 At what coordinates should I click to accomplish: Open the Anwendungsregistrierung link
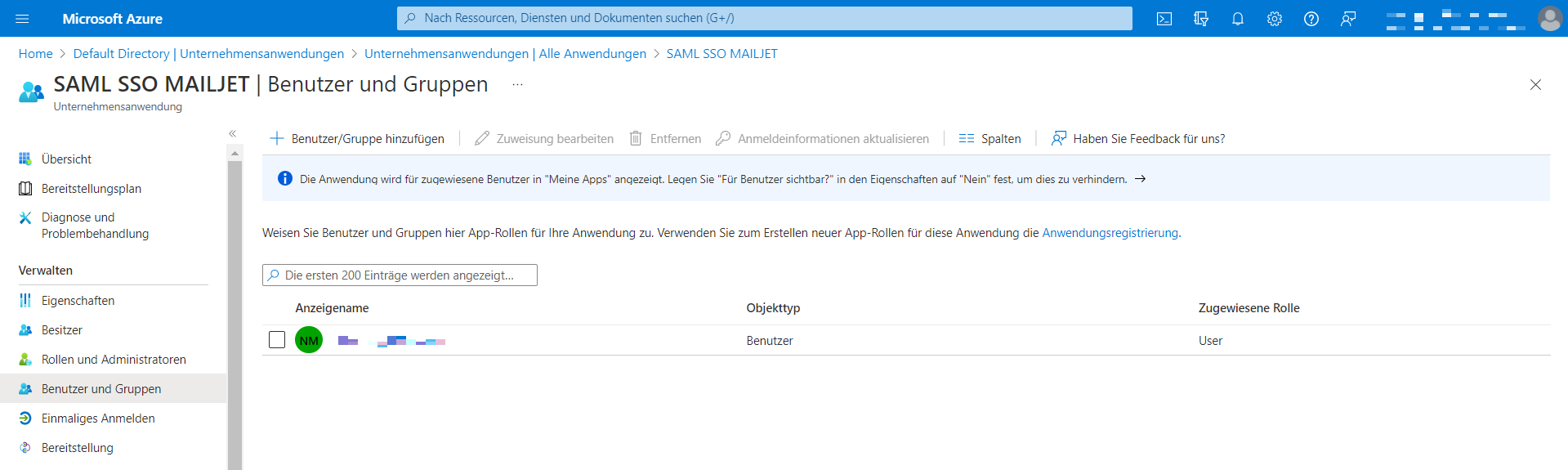pos(1110,233)
